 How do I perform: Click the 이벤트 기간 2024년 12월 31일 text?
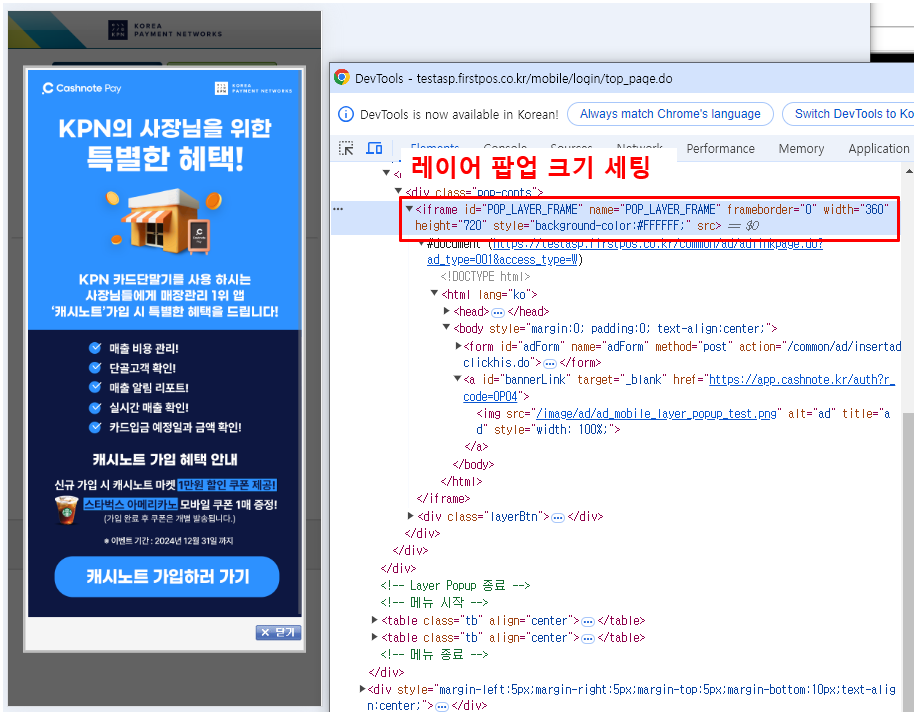pos(168,541)
